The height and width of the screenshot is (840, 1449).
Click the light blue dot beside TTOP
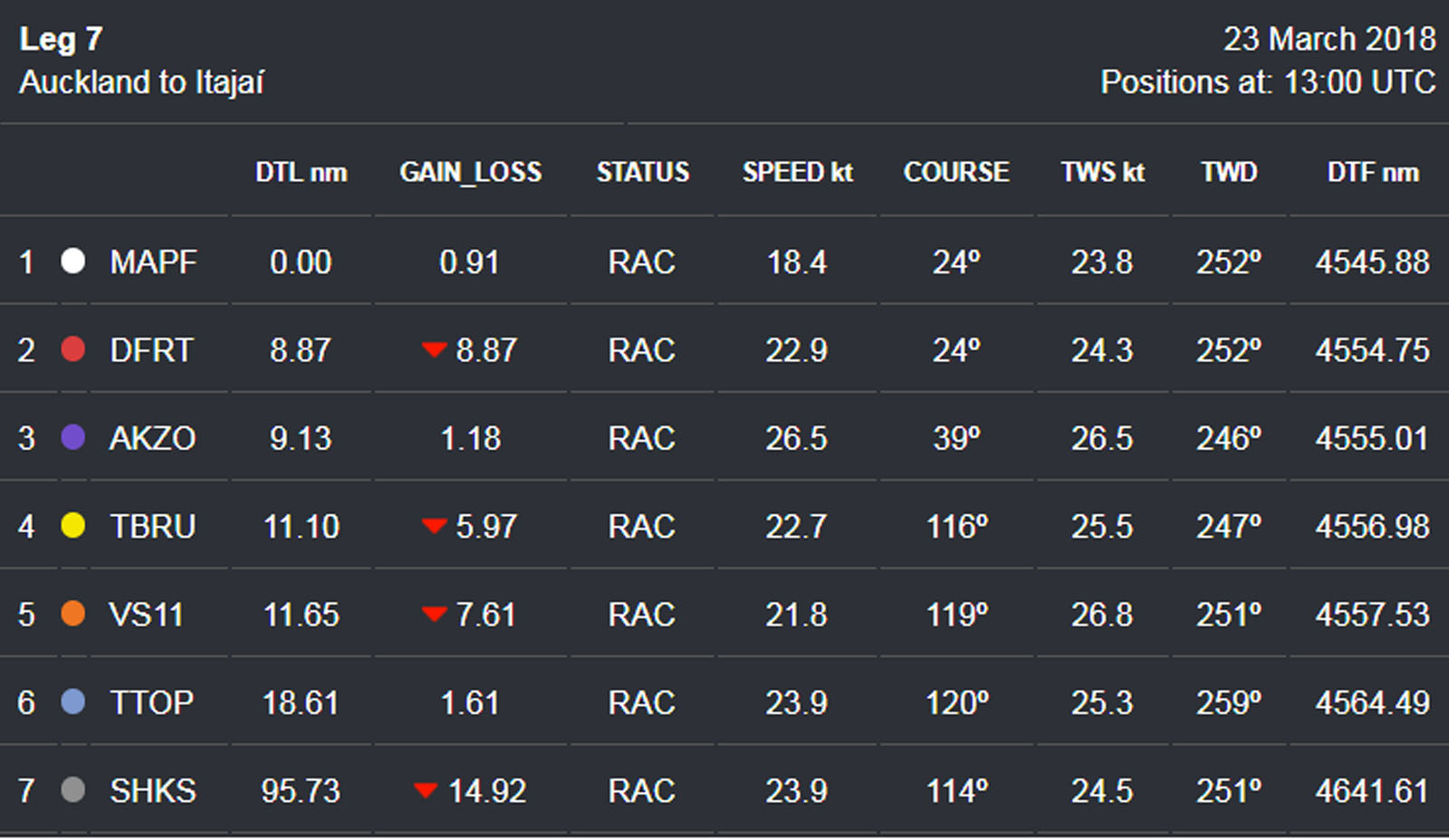point(73,702)
